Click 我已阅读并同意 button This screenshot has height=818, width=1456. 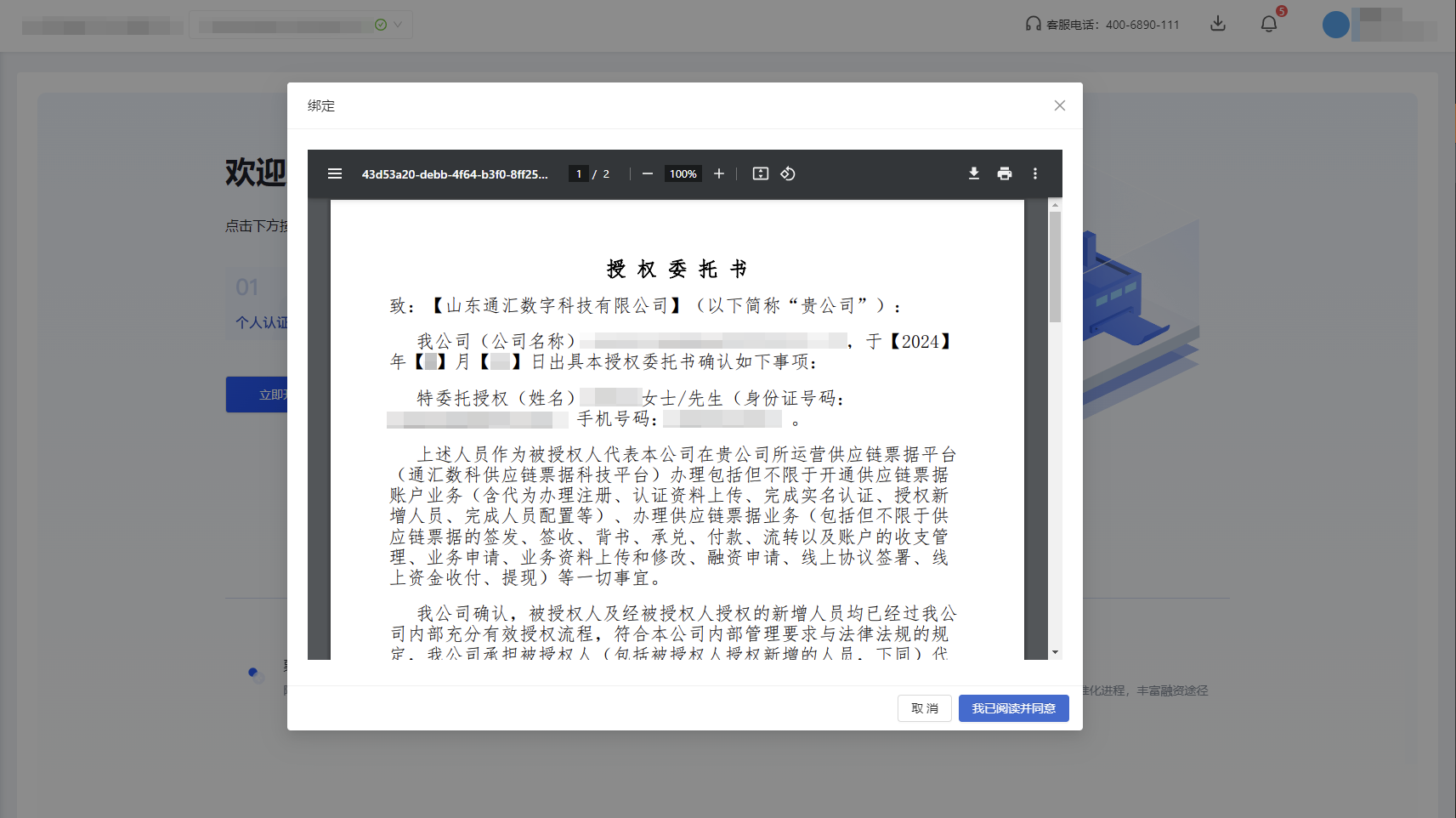point(1014,708)
